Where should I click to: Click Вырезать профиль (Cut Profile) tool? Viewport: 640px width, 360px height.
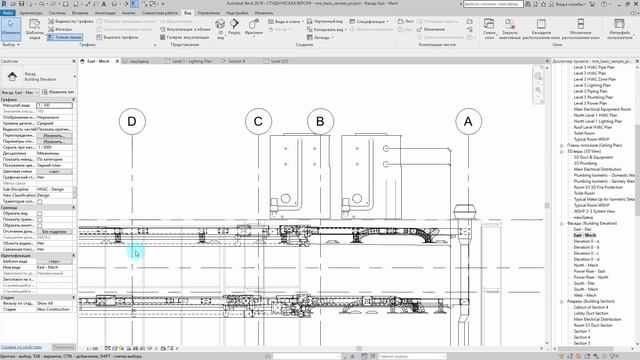118,37
